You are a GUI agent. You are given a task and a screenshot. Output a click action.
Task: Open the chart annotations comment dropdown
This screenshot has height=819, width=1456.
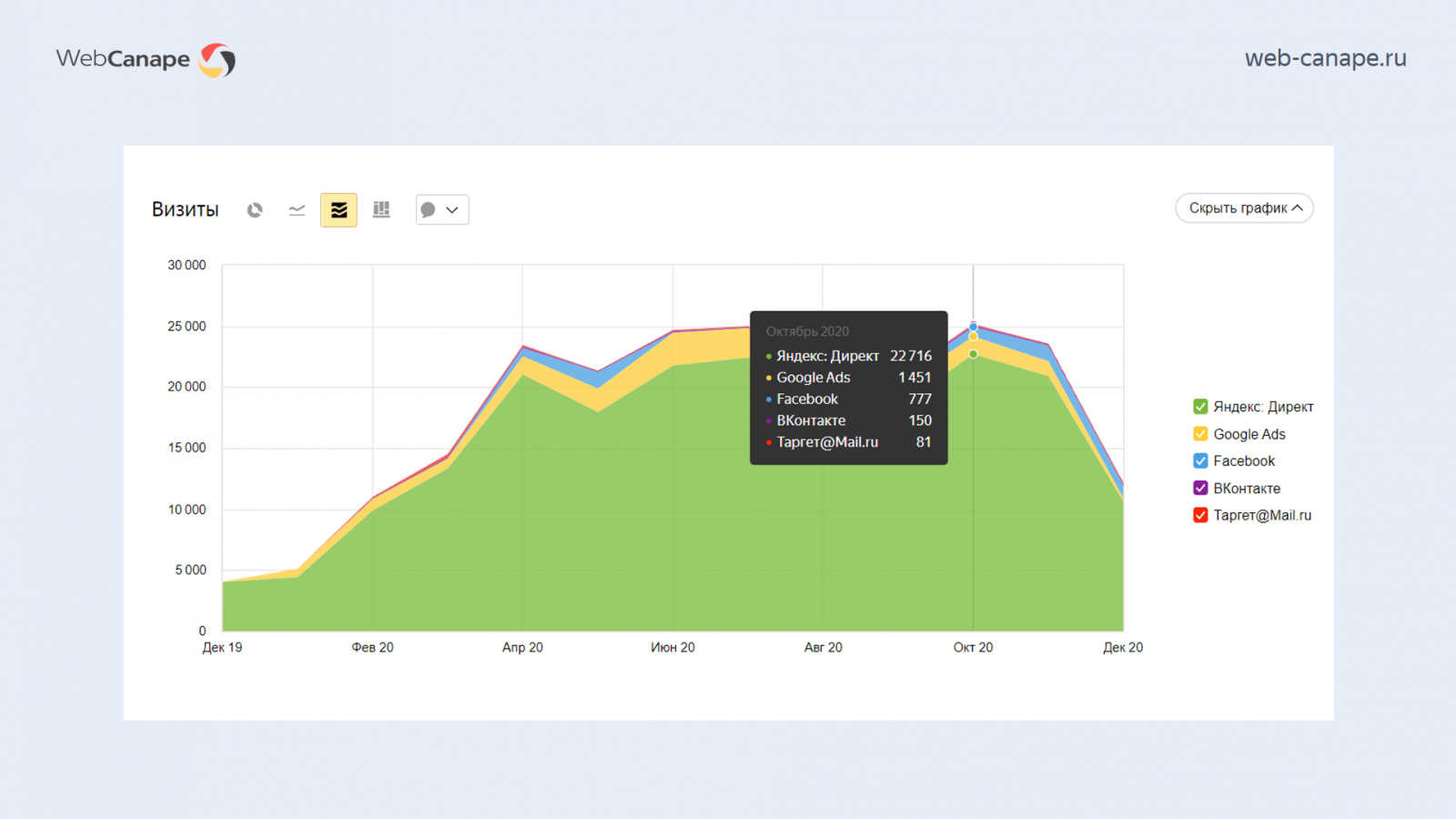pos(442,210)
